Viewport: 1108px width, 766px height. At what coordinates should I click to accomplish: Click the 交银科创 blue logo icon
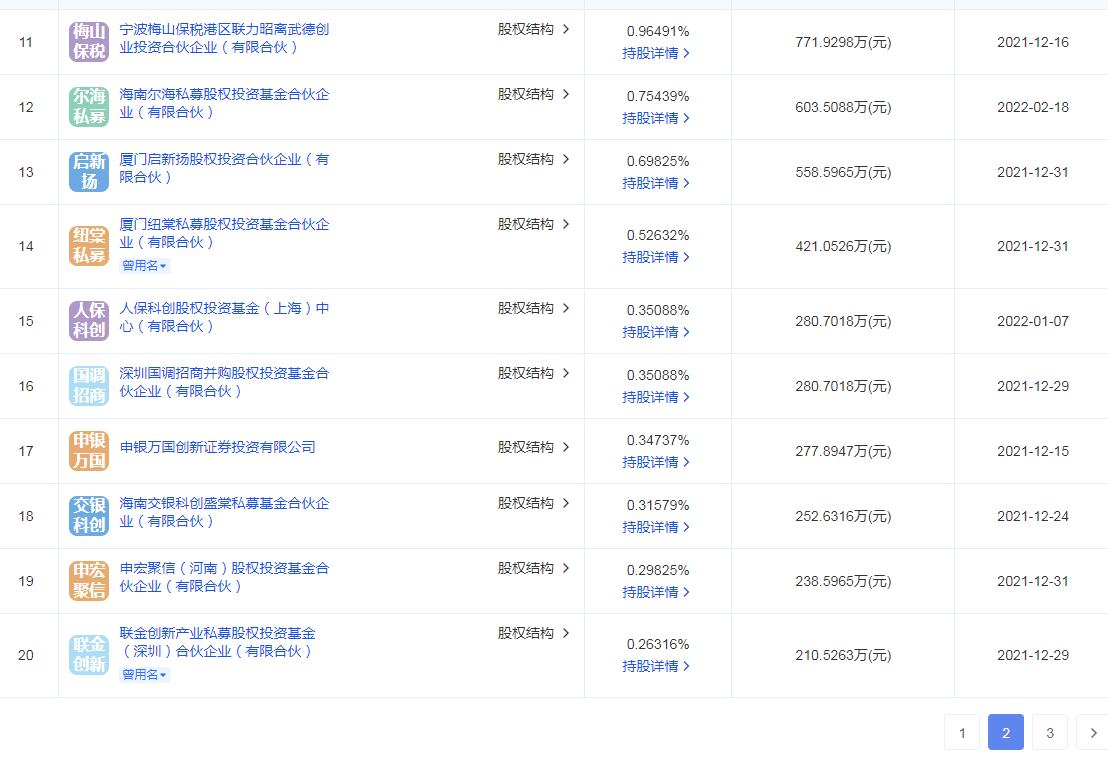pyautogui.click(x=89, y=516)
